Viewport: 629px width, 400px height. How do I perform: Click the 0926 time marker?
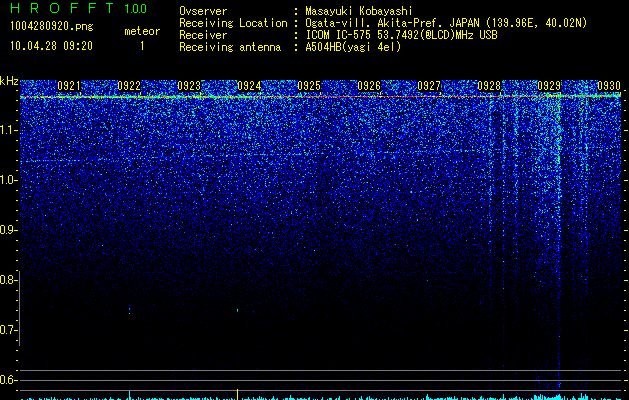(x=369, y=86)
